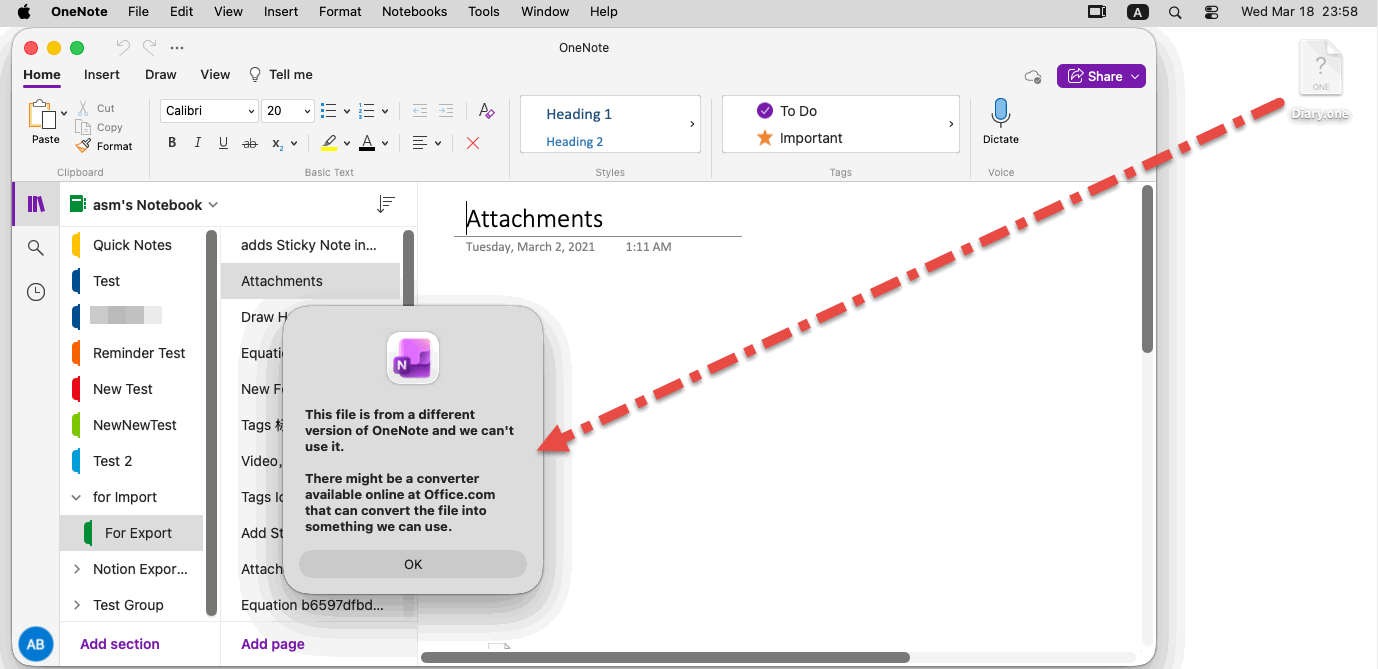
Task: Open recent notes clock icon
Action: tap(36, 292)
